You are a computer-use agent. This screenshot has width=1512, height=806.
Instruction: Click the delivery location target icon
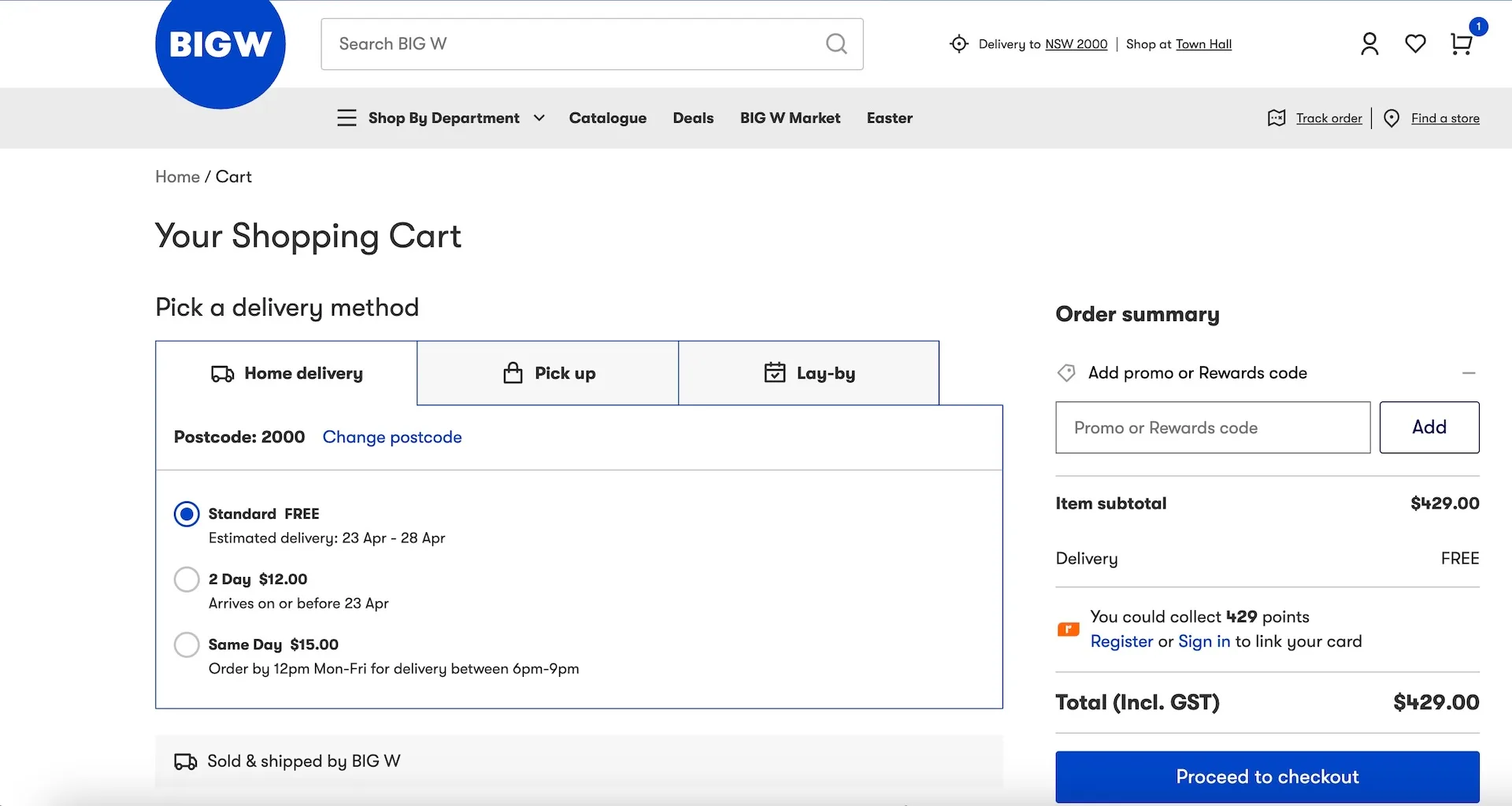pyautogui.click(x=959, y=44)
